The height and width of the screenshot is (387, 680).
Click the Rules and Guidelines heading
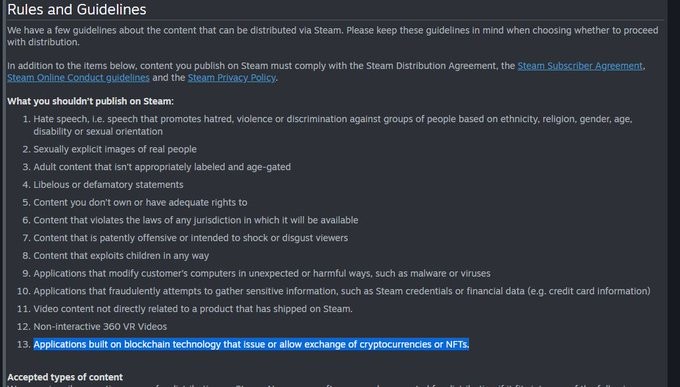point(77,10)
